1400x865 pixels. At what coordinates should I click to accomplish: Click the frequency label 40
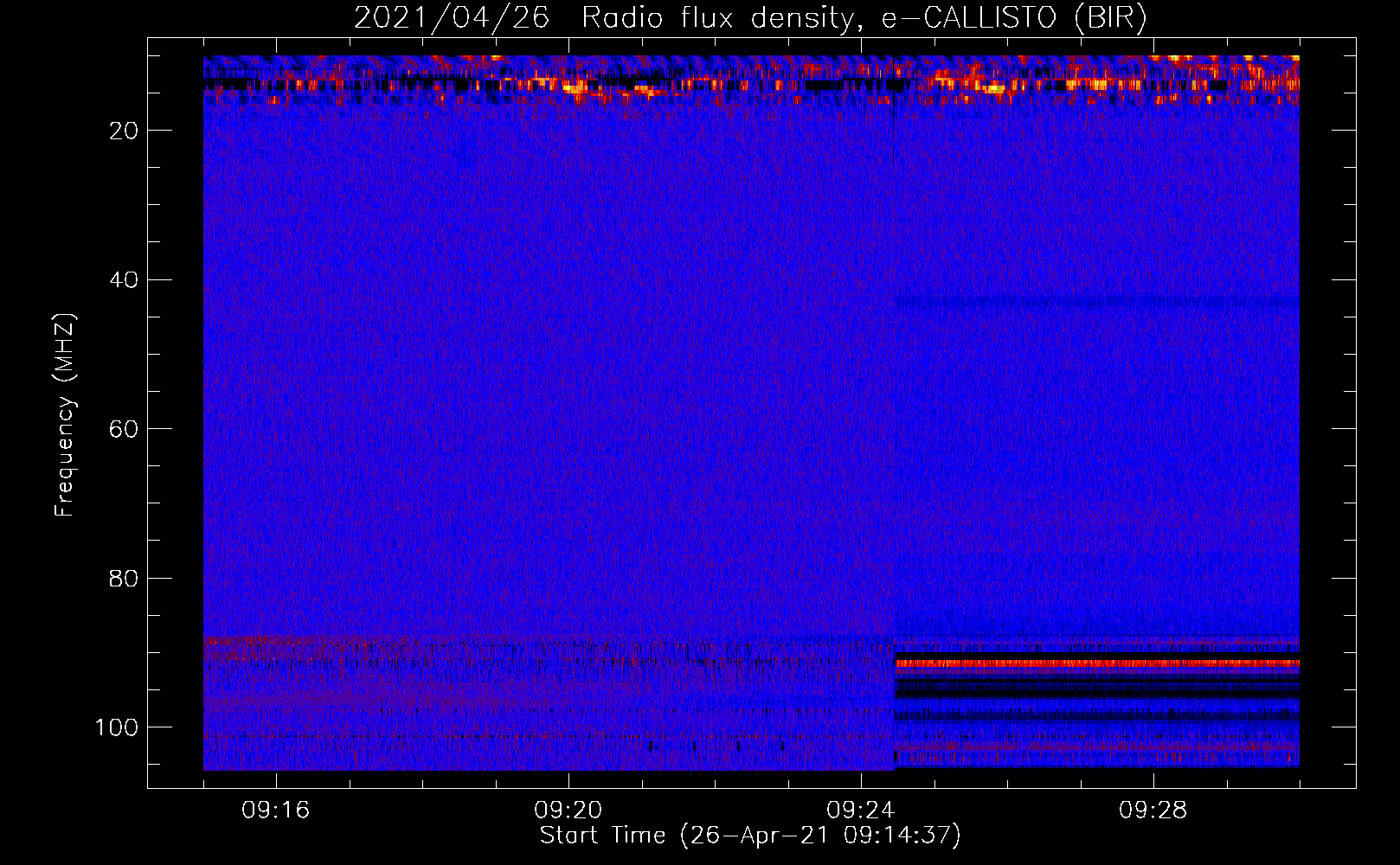pyautogui.click(x=124, y=280)
